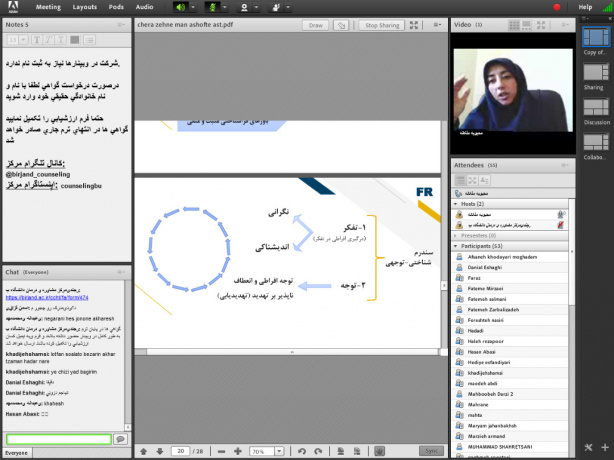Screen dimensions: 614x460
Task: Select the pointer tool in Share pod
Action: pyautogui.click(x=341, y=25)
